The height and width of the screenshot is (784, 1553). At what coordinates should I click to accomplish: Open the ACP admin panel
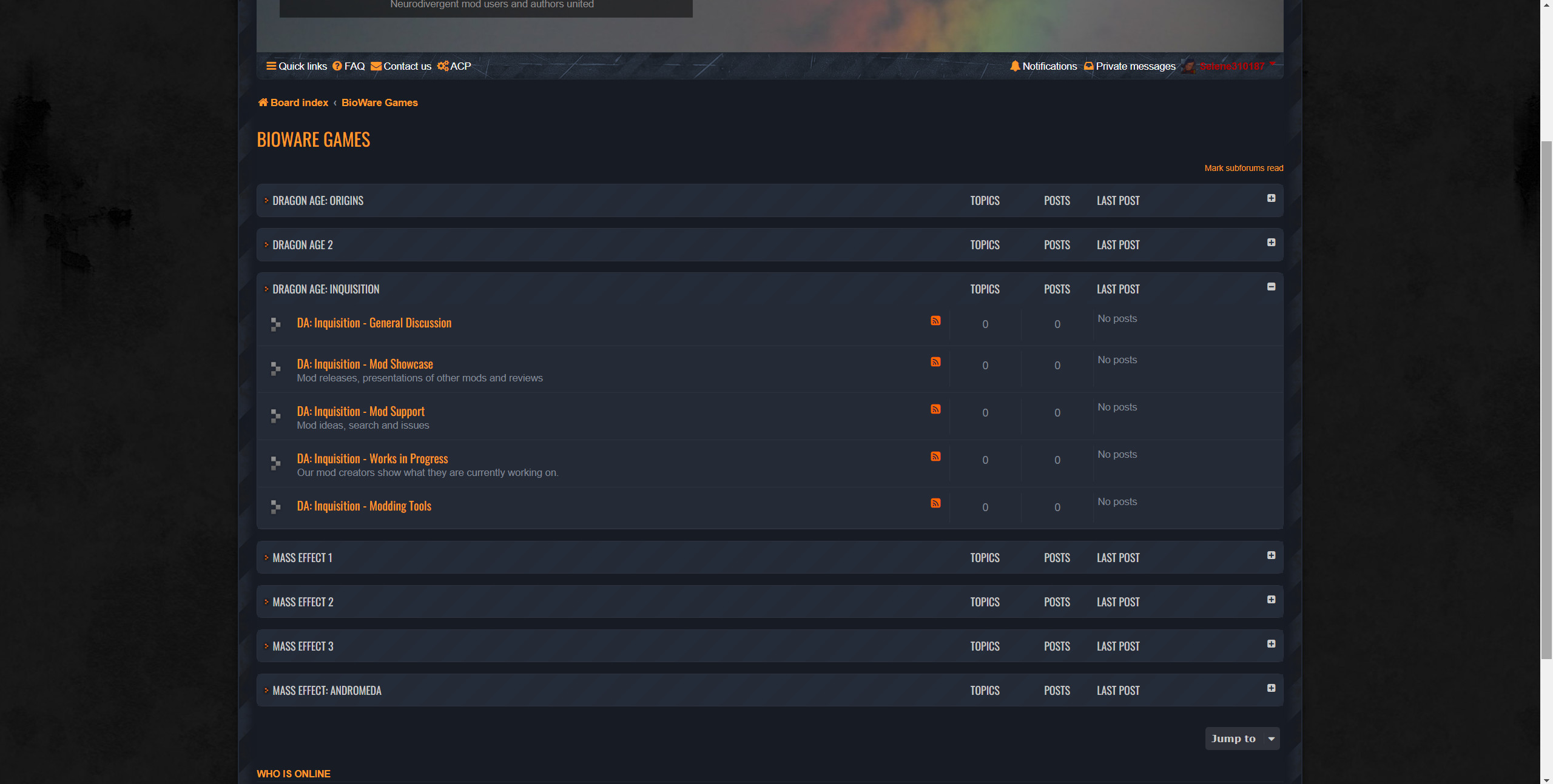(x=460, y=66)
